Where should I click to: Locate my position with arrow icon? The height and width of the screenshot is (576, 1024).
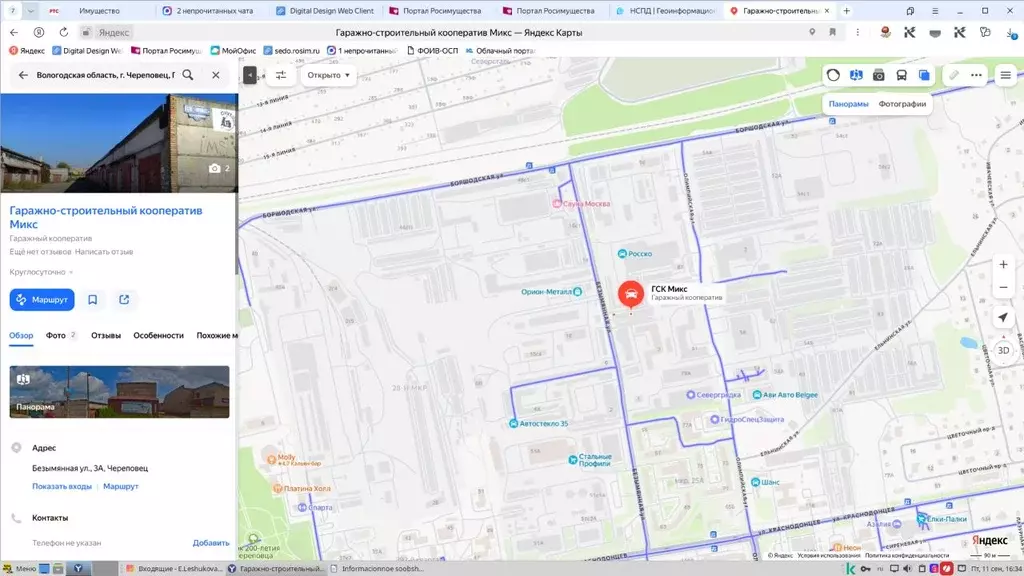point(1003,317)
